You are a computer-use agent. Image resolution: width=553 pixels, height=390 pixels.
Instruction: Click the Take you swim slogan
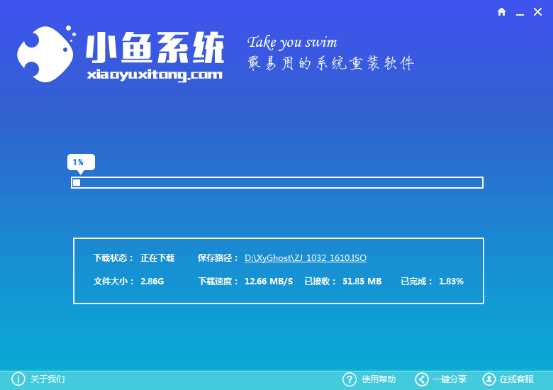pyautogui.click(x=292, y=43)
